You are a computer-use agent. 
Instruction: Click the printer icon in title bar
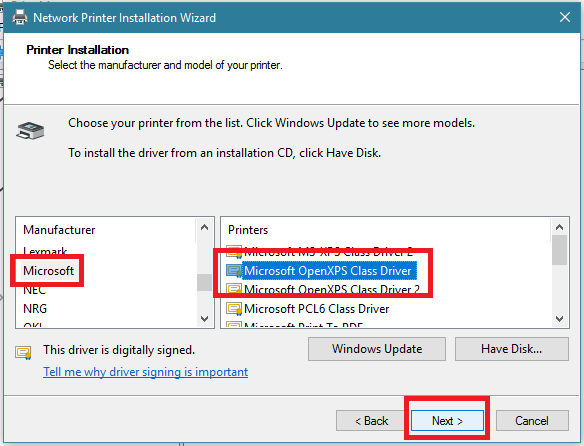(20, 18)
